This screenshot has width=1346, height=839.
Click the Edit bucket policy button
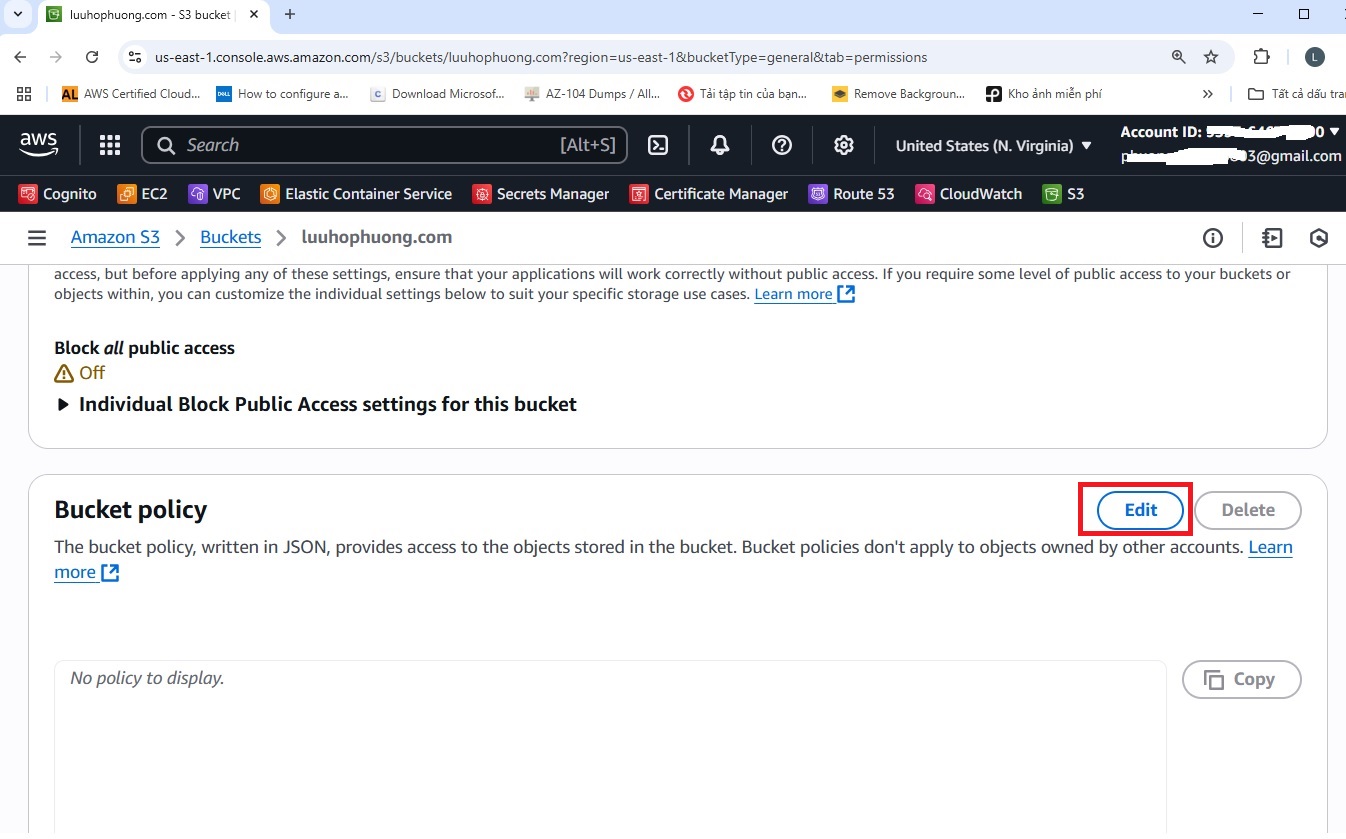pos(1140,510)
